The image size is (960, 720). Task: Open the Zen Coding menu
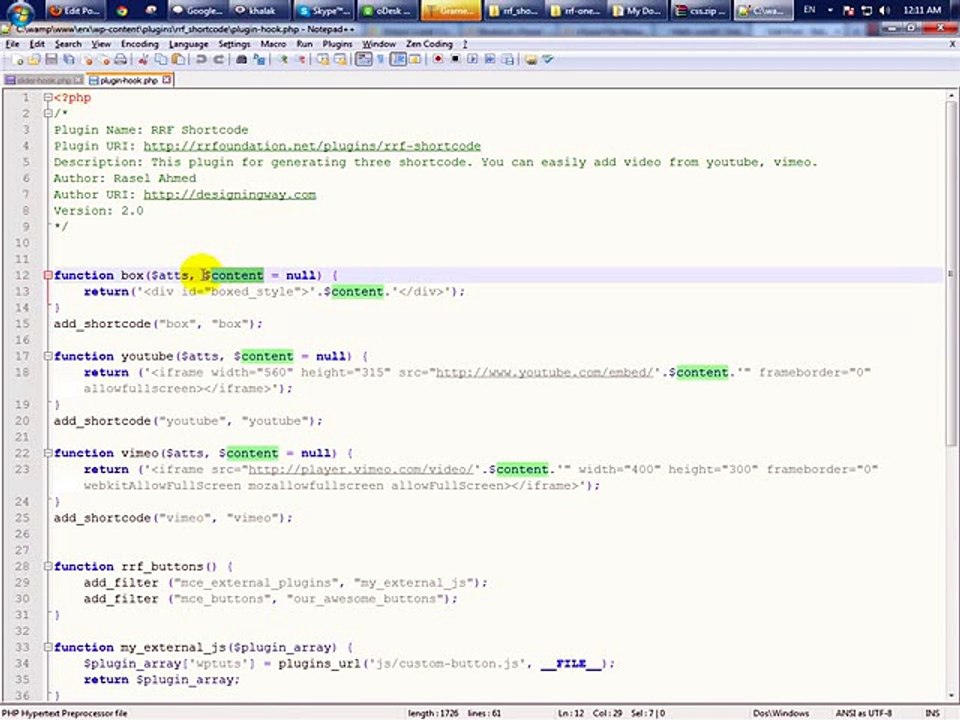pos(429,44)
